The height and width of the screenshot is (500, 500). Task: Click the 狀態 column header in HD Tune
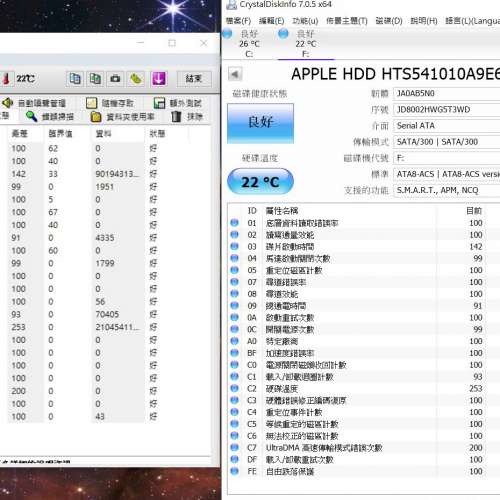pos(157,134)
